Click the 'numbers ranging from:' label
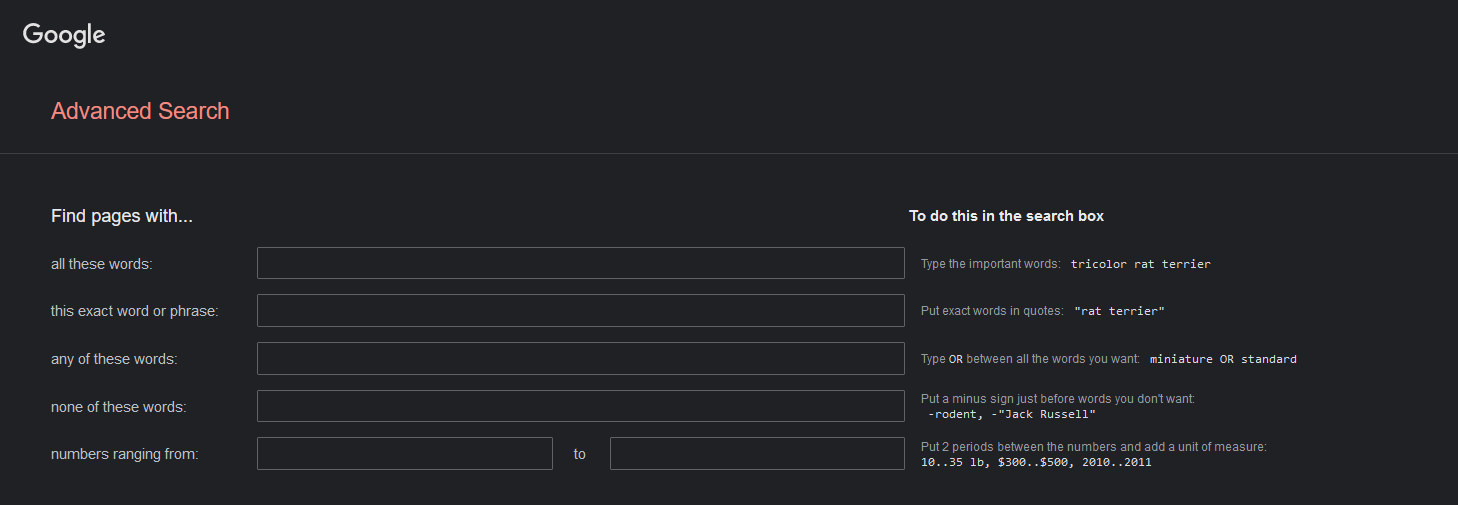The image size is (1458, 505). 125,454
